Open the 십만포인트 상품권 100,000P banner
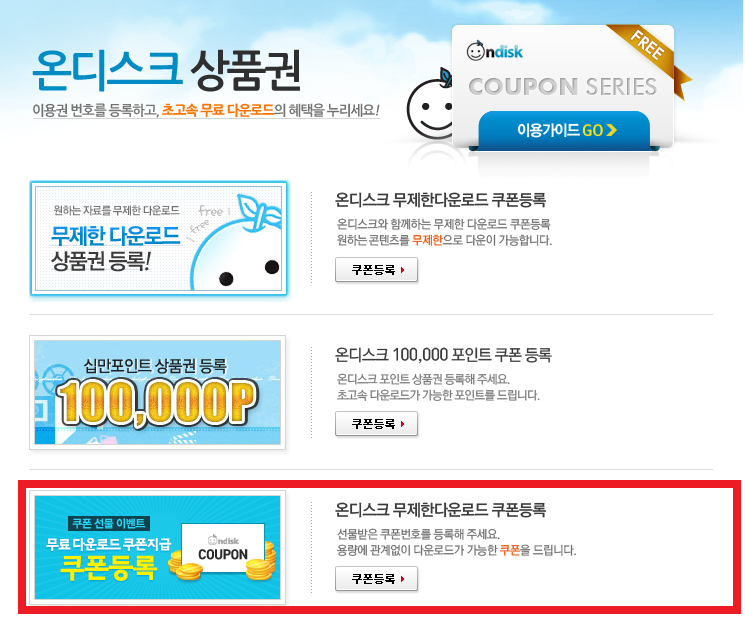 (157, 392)
